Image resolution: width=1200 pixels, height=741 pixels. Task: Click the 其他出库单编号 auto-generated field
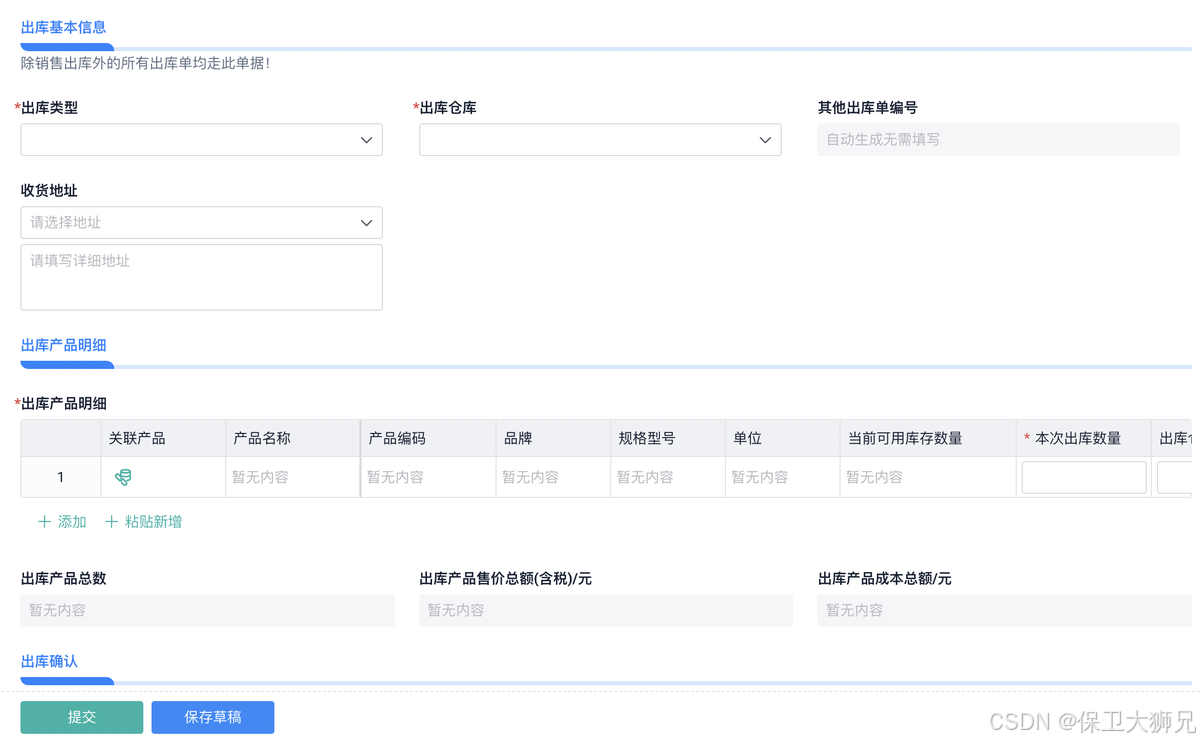(x=998, y=140)
